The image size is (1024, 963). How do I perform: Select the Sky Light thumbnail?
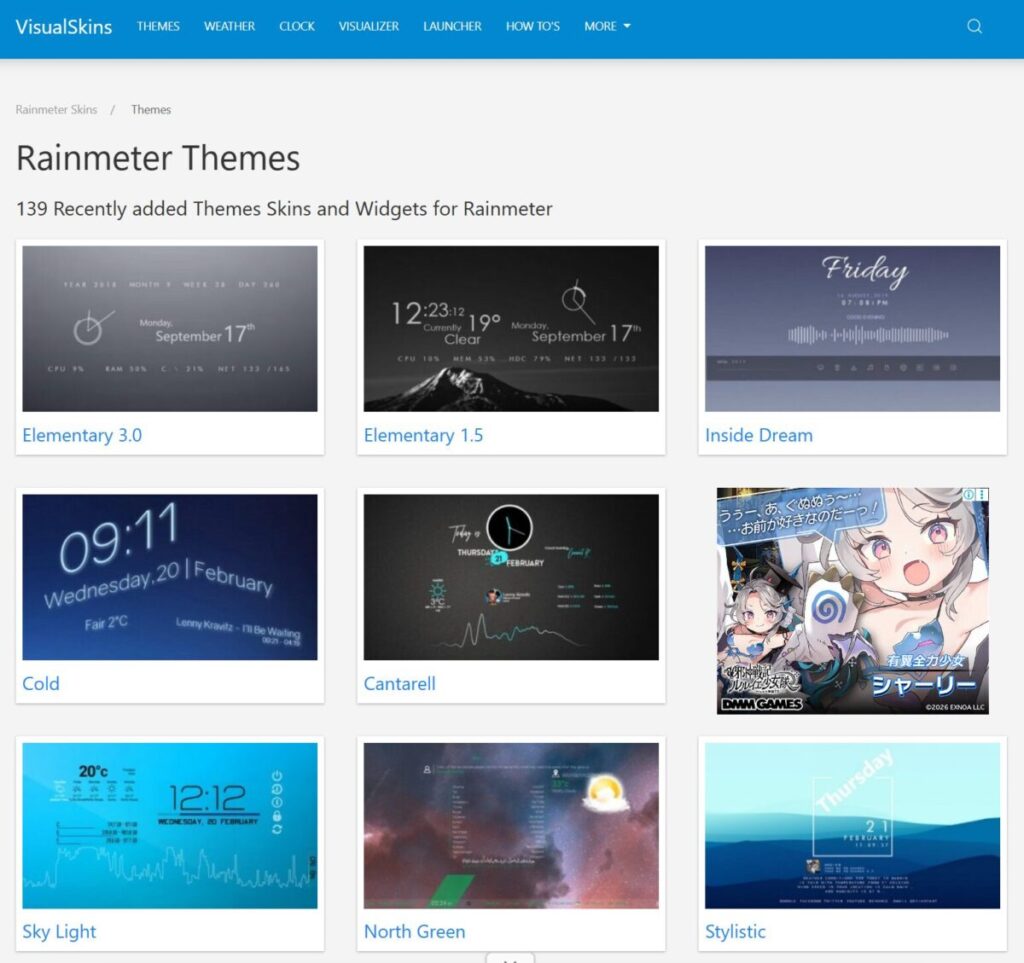point(169,825)
